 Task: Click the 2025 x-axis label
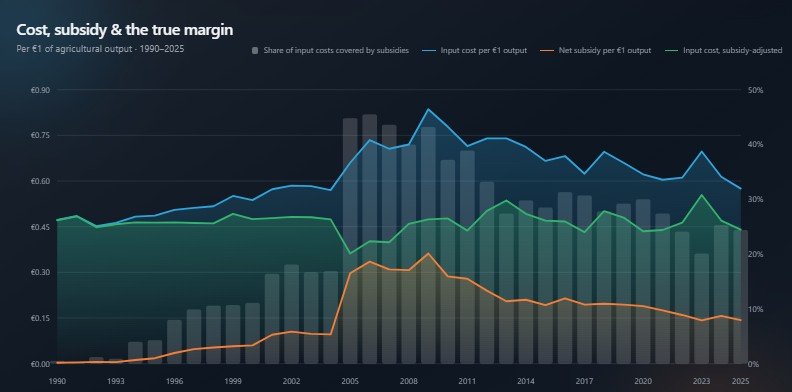coord(740,381)
